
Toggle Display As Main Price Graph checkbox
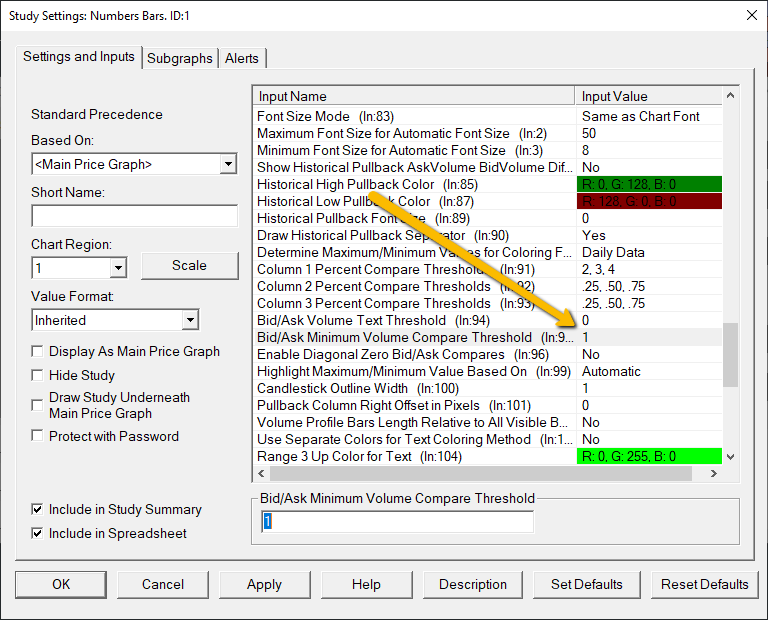(x=37, y=351)
